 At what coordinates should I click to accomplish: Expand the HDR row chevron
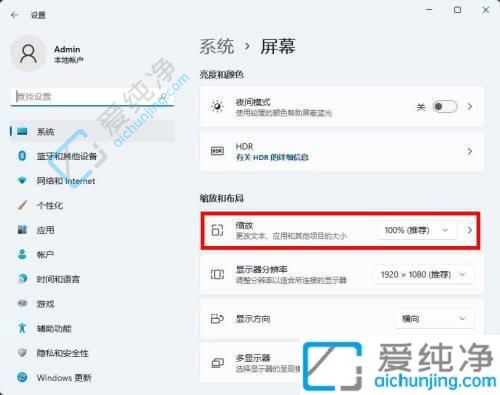(x=470, y=152)
